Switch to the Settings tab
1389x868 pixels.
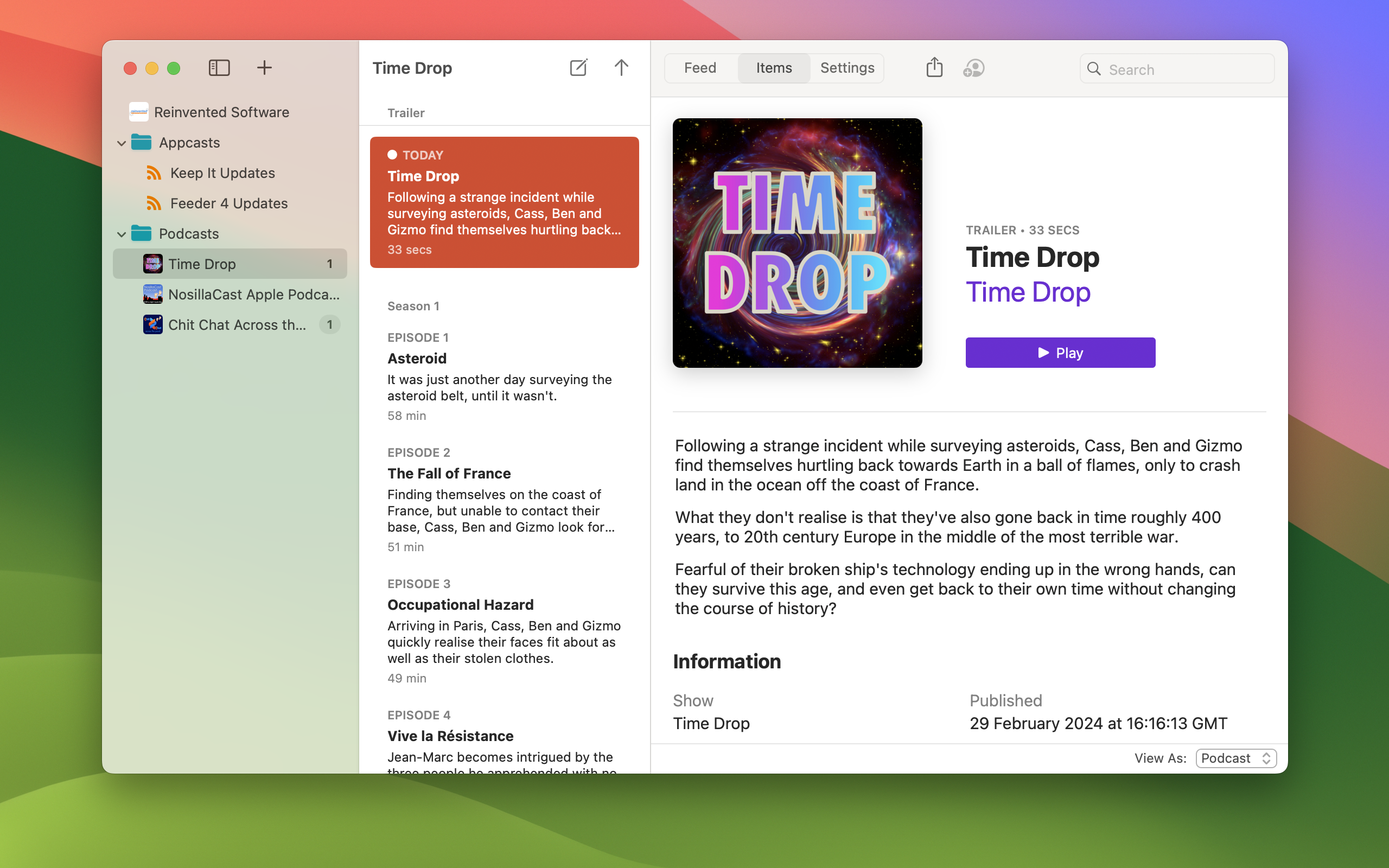(847, 68)
